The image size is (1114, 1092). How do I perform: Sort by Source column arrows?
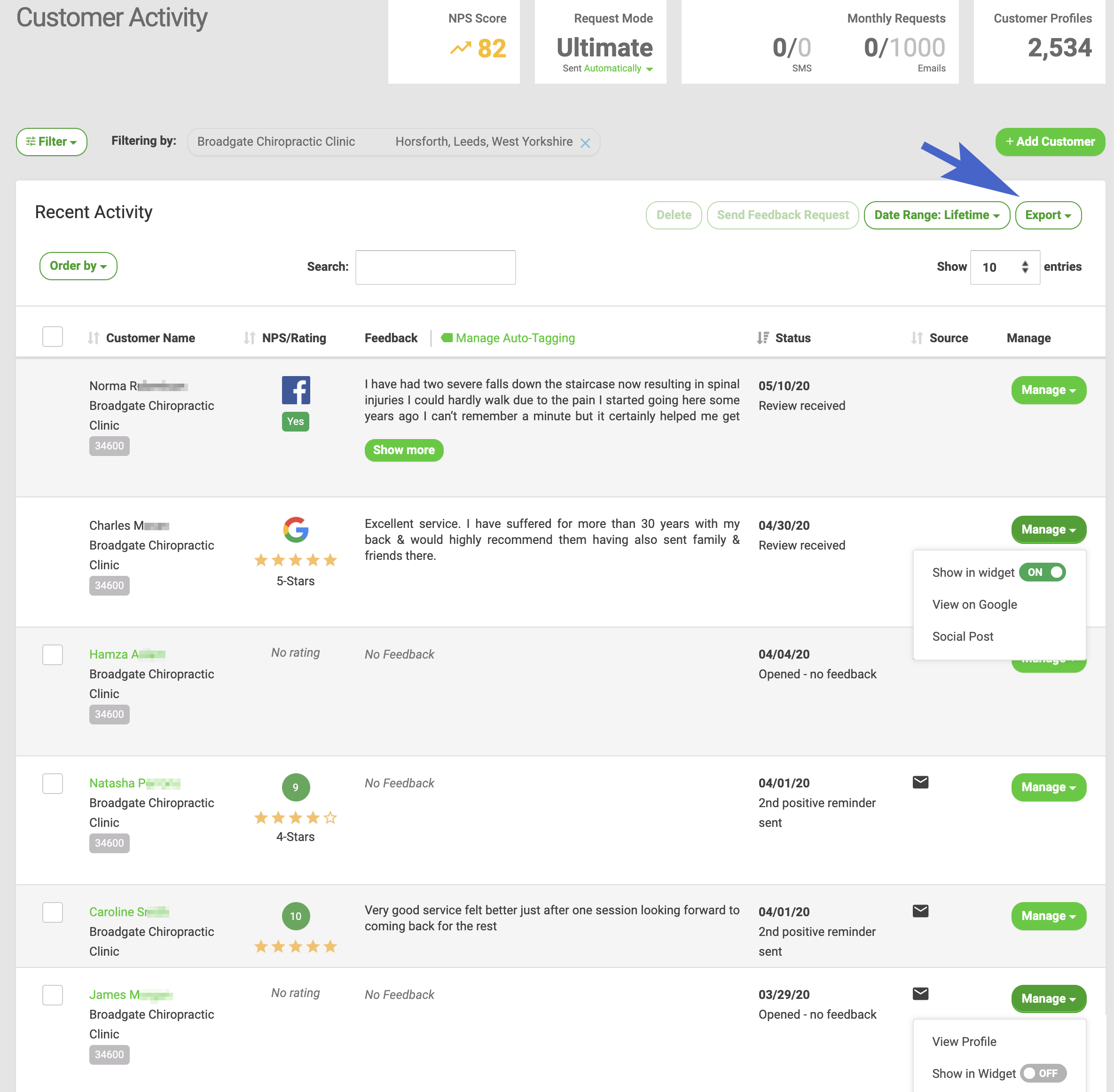pos(917,338)
